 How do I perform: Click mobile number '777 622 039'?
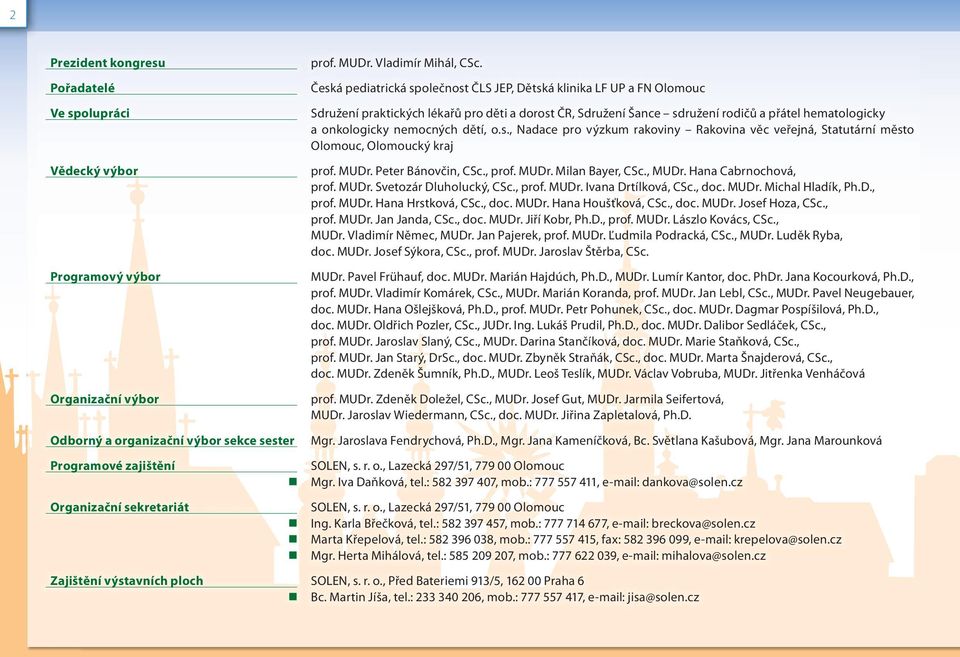point(585,556)
